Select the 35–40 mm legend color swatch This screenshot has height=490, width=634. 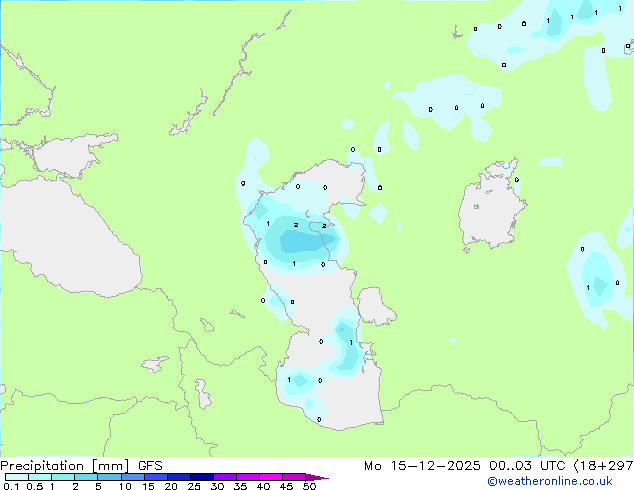pos(248,477)
